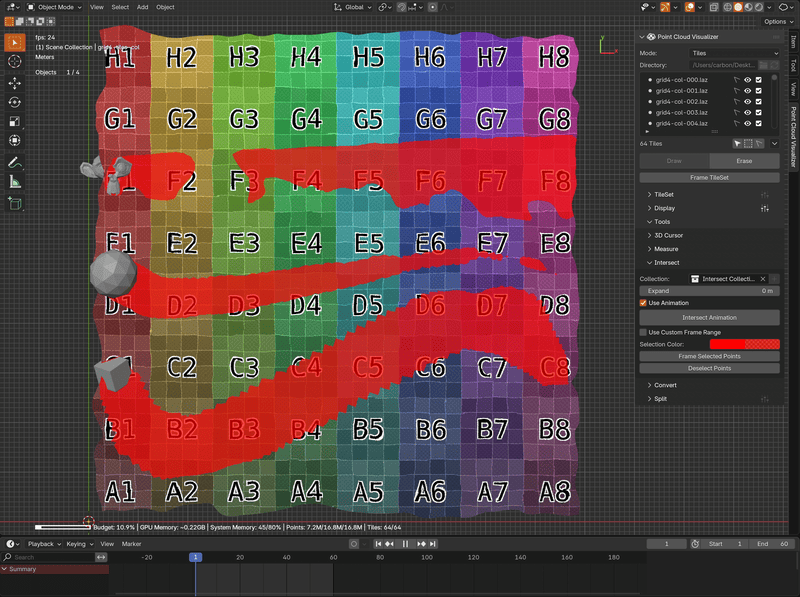Screen dimensions: 800x597
Task: Click the Add Cube tool
Action: [15, 203]
